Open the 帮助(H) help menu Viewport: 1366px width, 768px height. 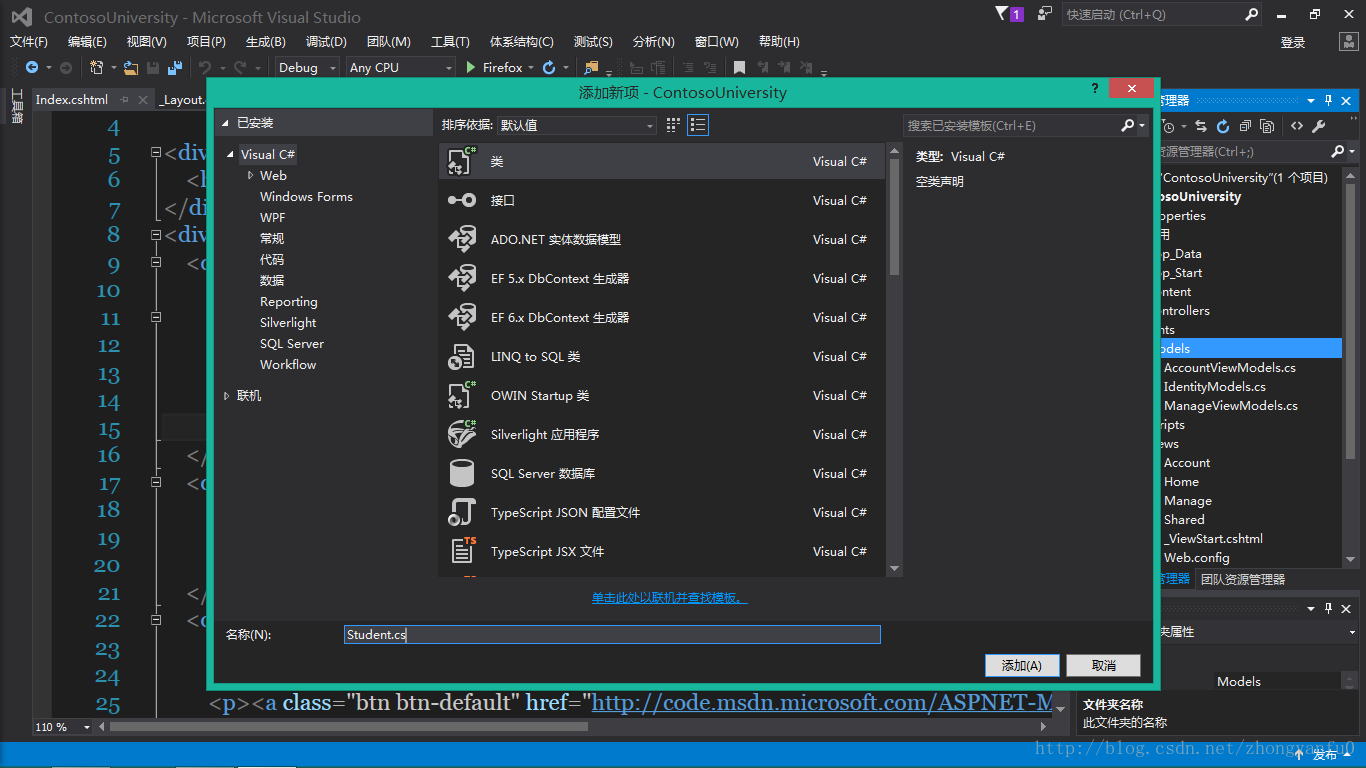pos(779,41)
